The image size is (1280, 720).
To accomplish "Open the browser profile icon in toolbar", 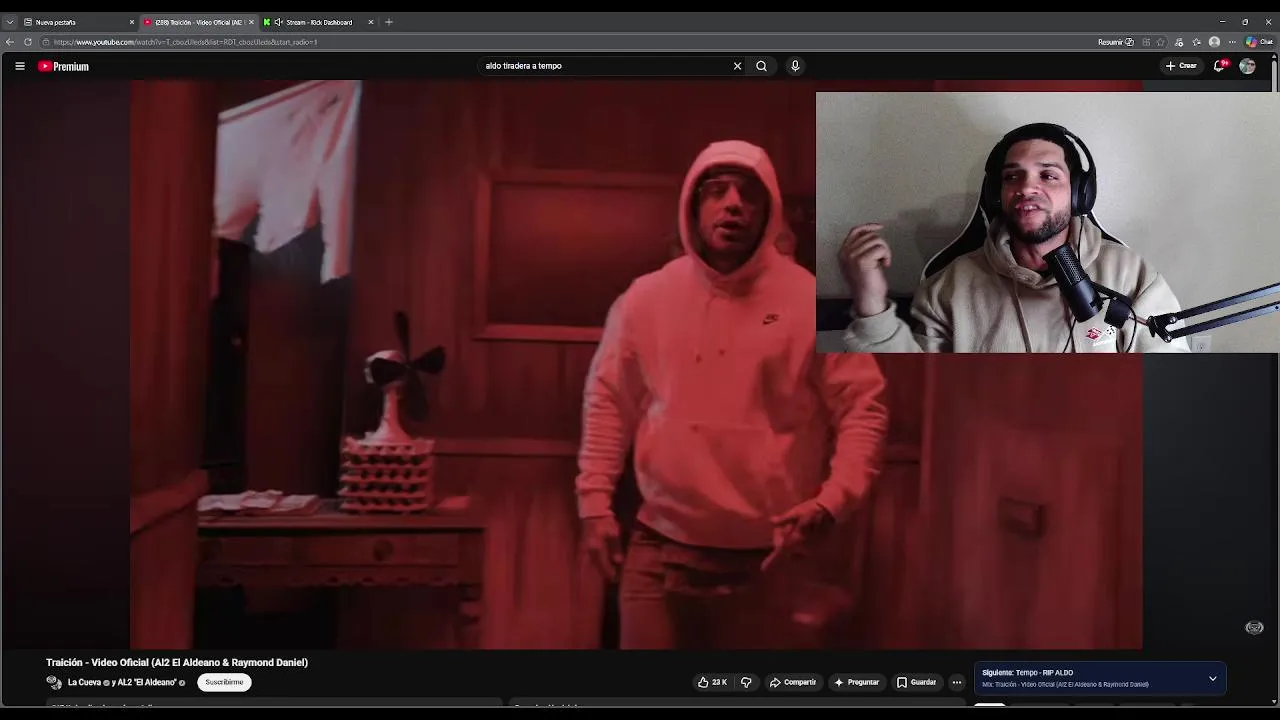I will click(1214, 42).
